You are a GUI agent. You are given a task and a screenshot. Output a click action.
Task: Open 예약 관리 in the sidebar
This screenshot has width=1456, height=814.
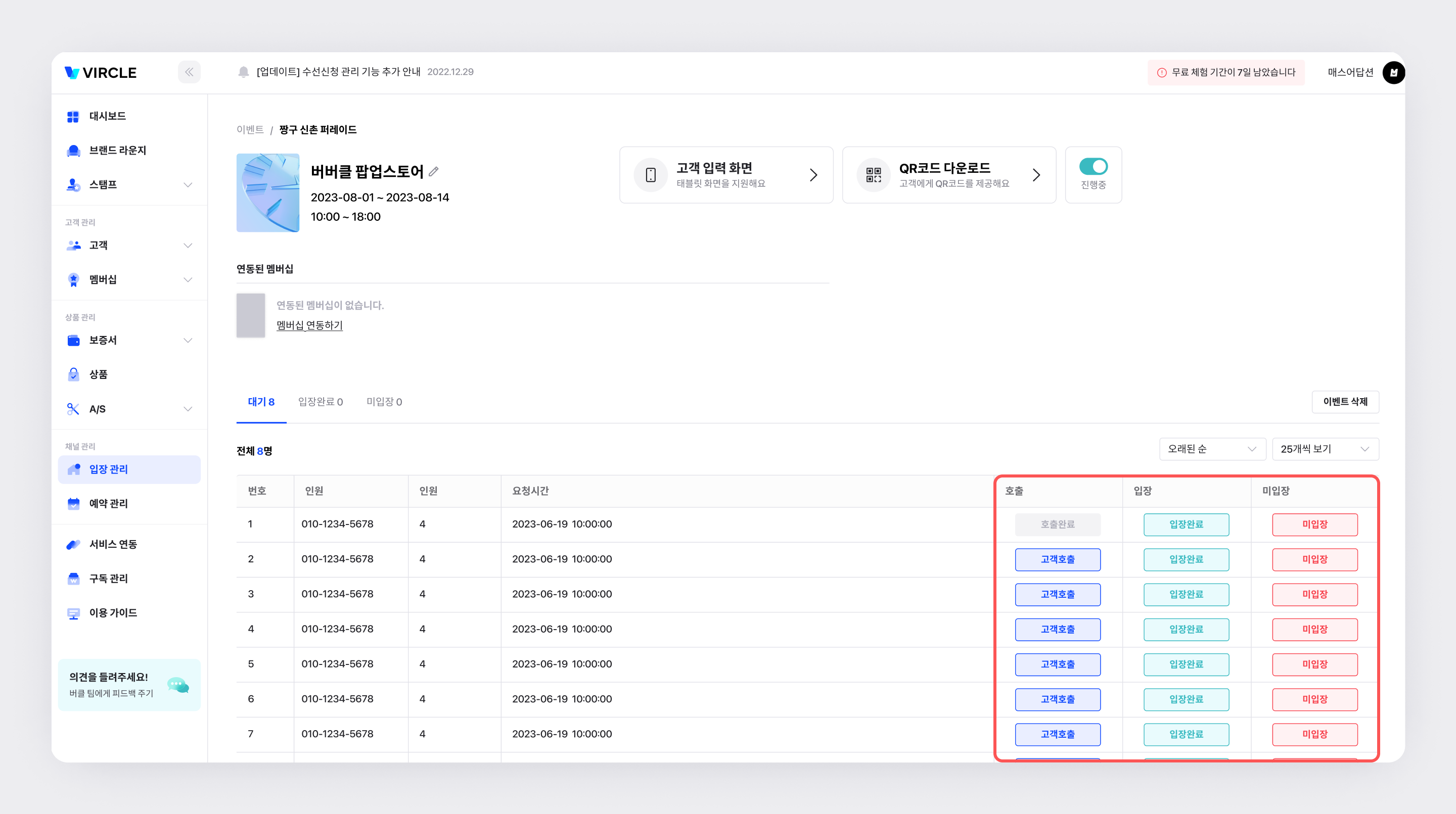point(108,503)
